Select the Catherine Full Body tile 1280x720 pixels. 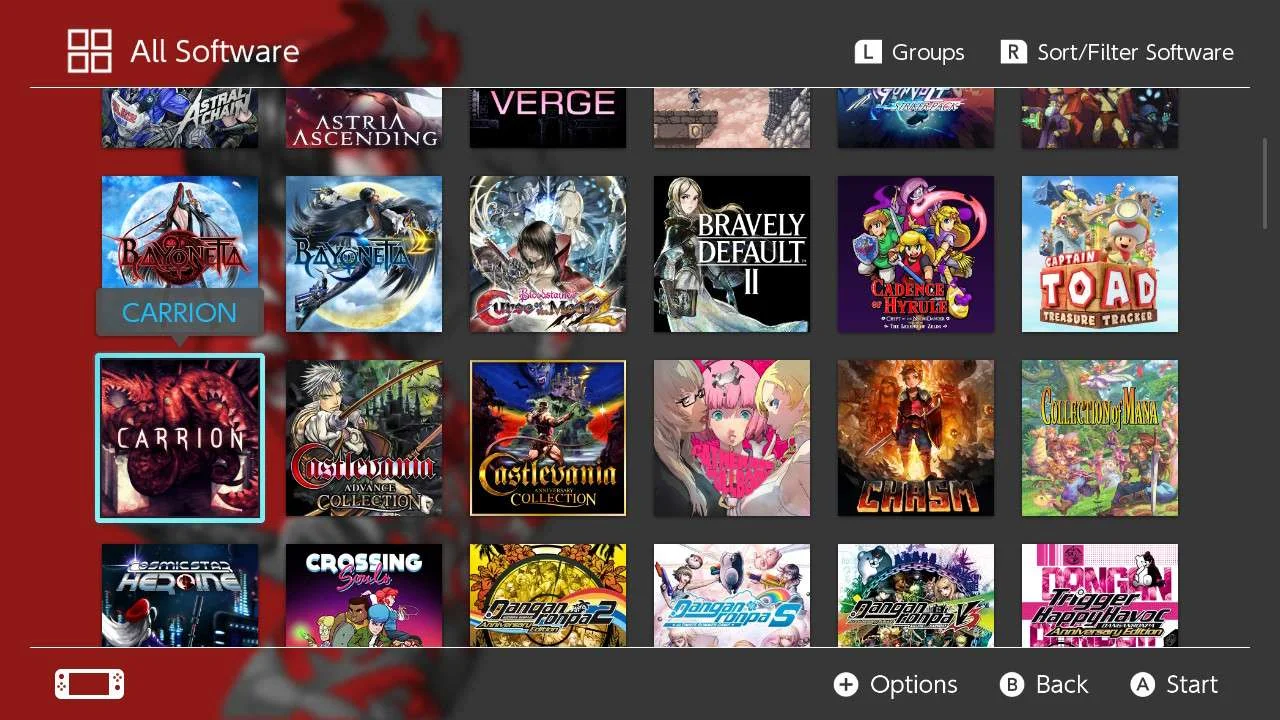tap(732, 438)
